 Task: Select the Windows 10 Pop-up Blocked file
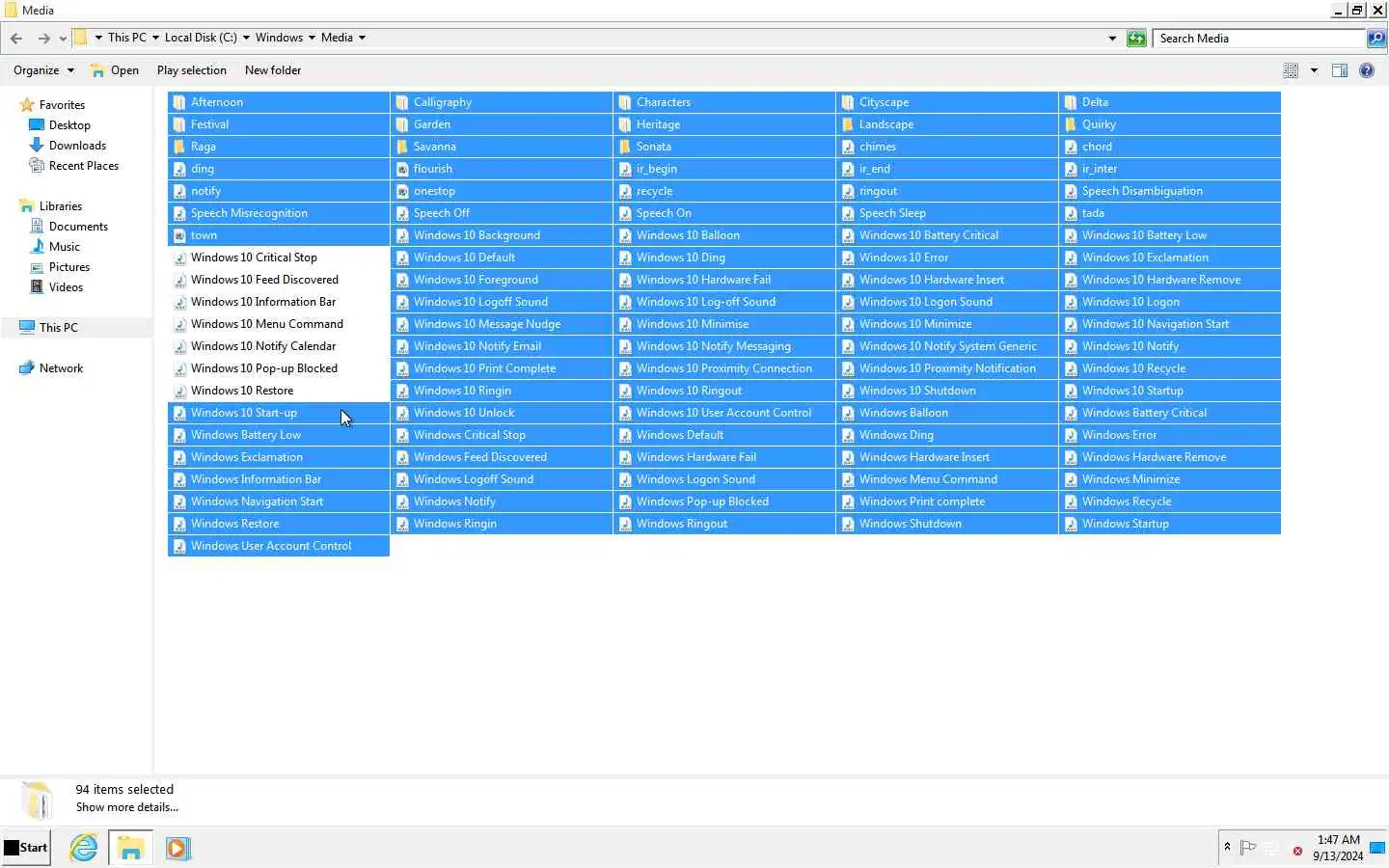279,368
